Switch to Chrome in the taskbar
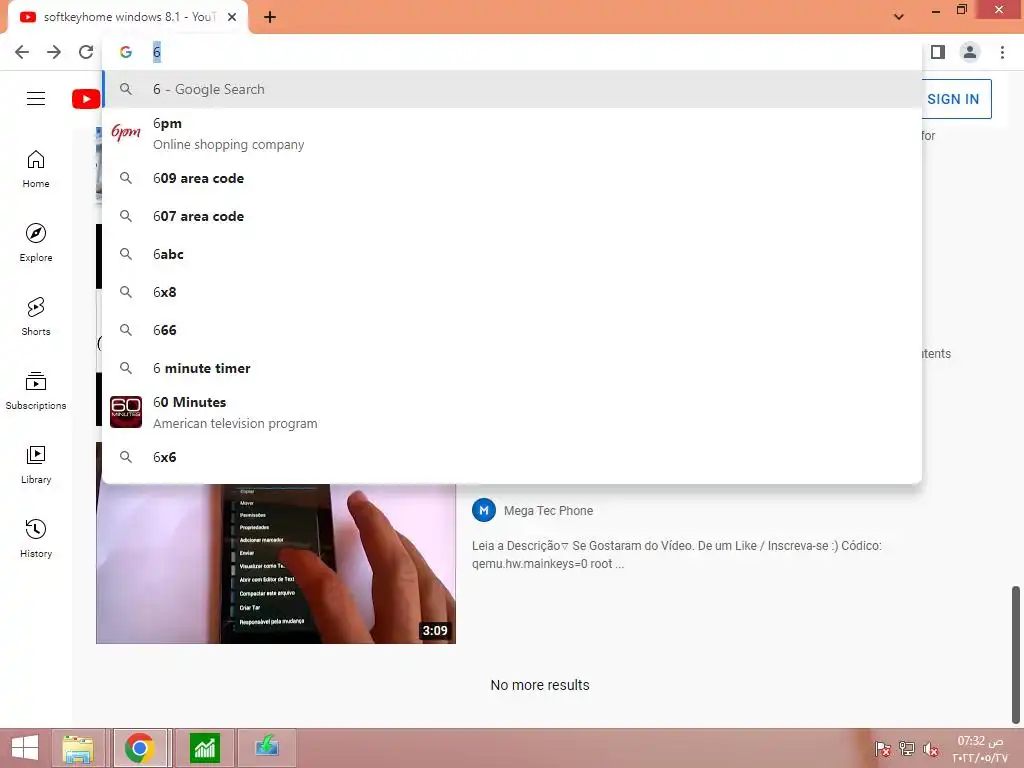 140,748
